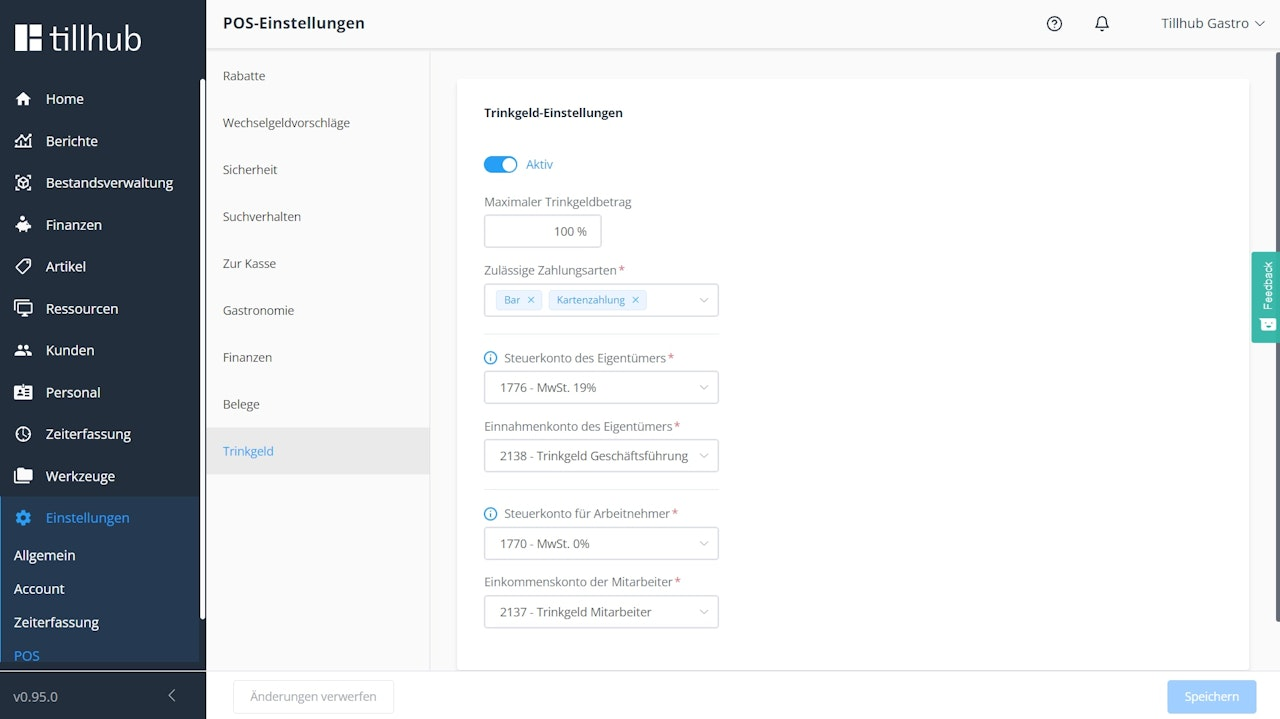This screenshot has width=1280, height=719.
Task: Expand Einkommenskonto der Mitarbeiter dropdown
Action: tap(601, 612)
